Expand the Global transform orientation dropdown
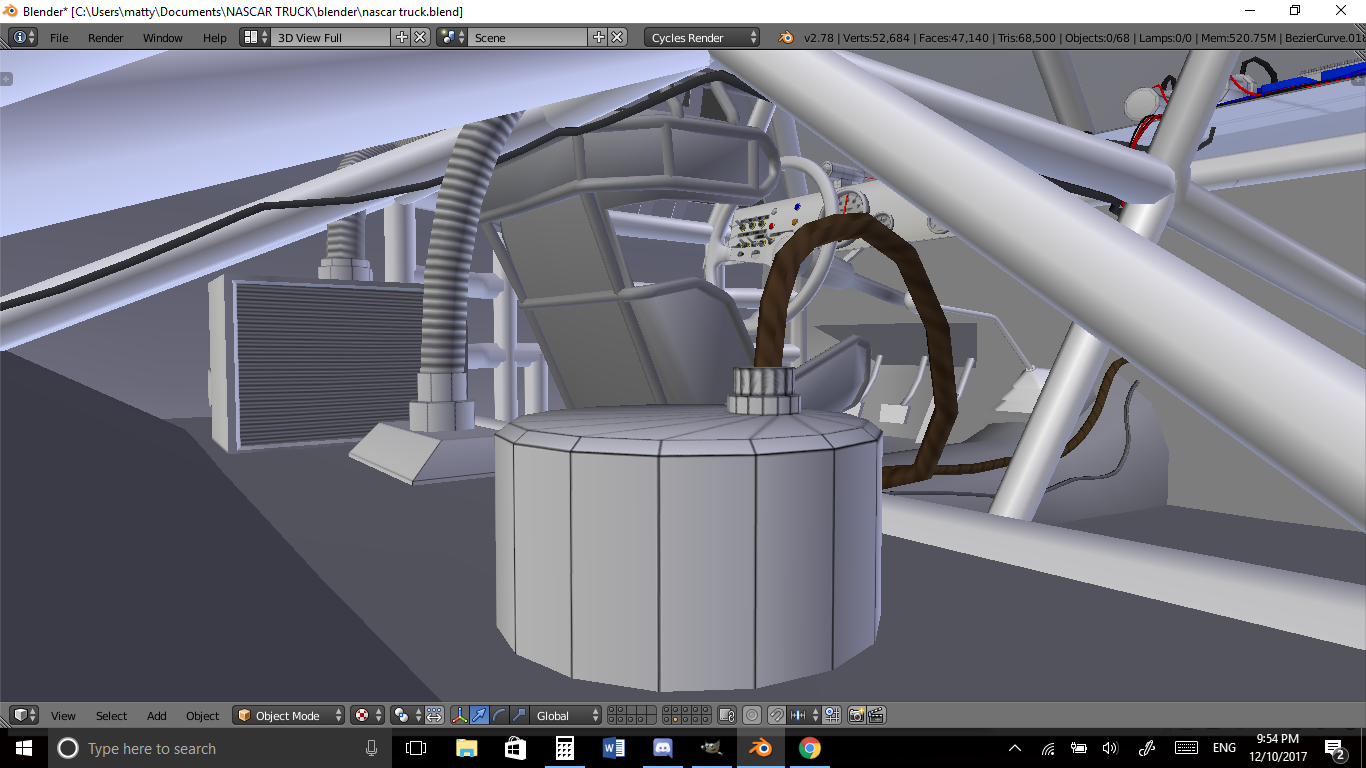The image size is (1366, 768). pyautogui.click(x=566, y=715)
